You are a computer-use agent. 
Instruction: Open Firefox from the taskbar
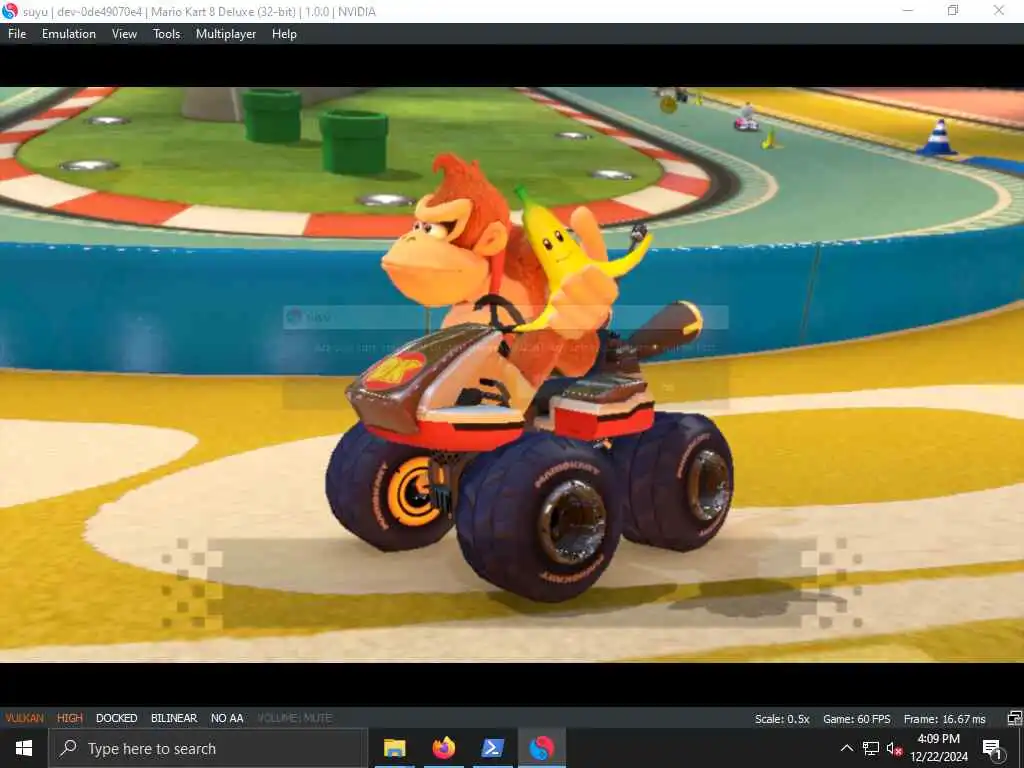[x=444, y=748]
